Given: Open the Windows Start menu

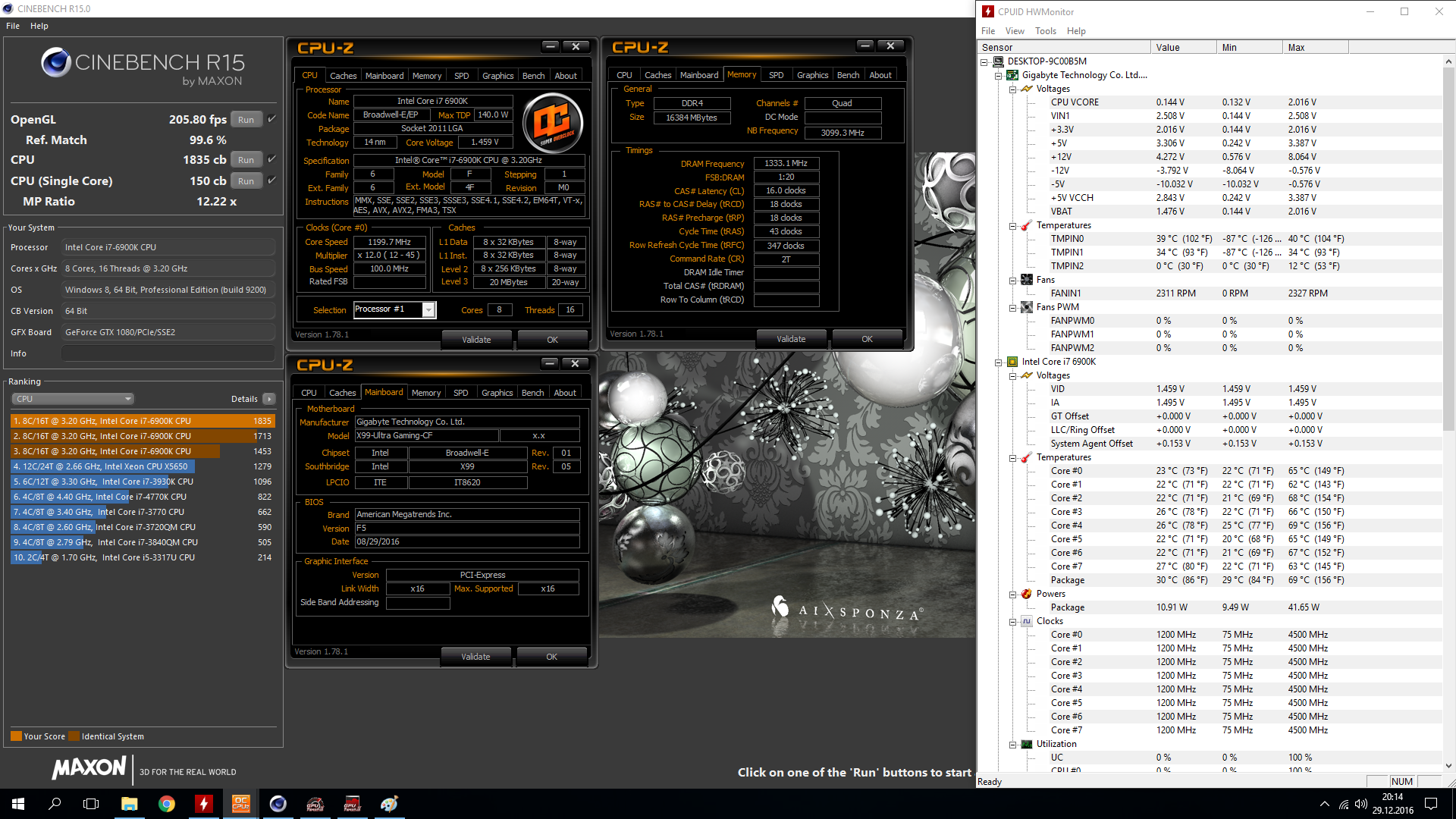Looking at the screenshot, I should click(x=18, y=804).
